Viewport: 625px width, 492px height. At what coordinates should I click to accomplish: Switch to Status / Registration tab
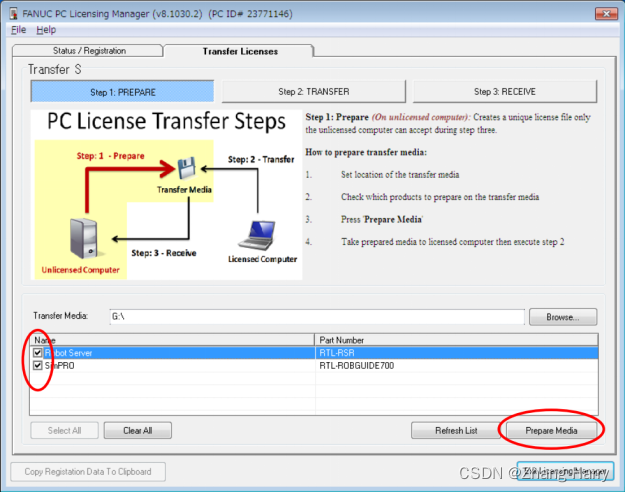88,51
